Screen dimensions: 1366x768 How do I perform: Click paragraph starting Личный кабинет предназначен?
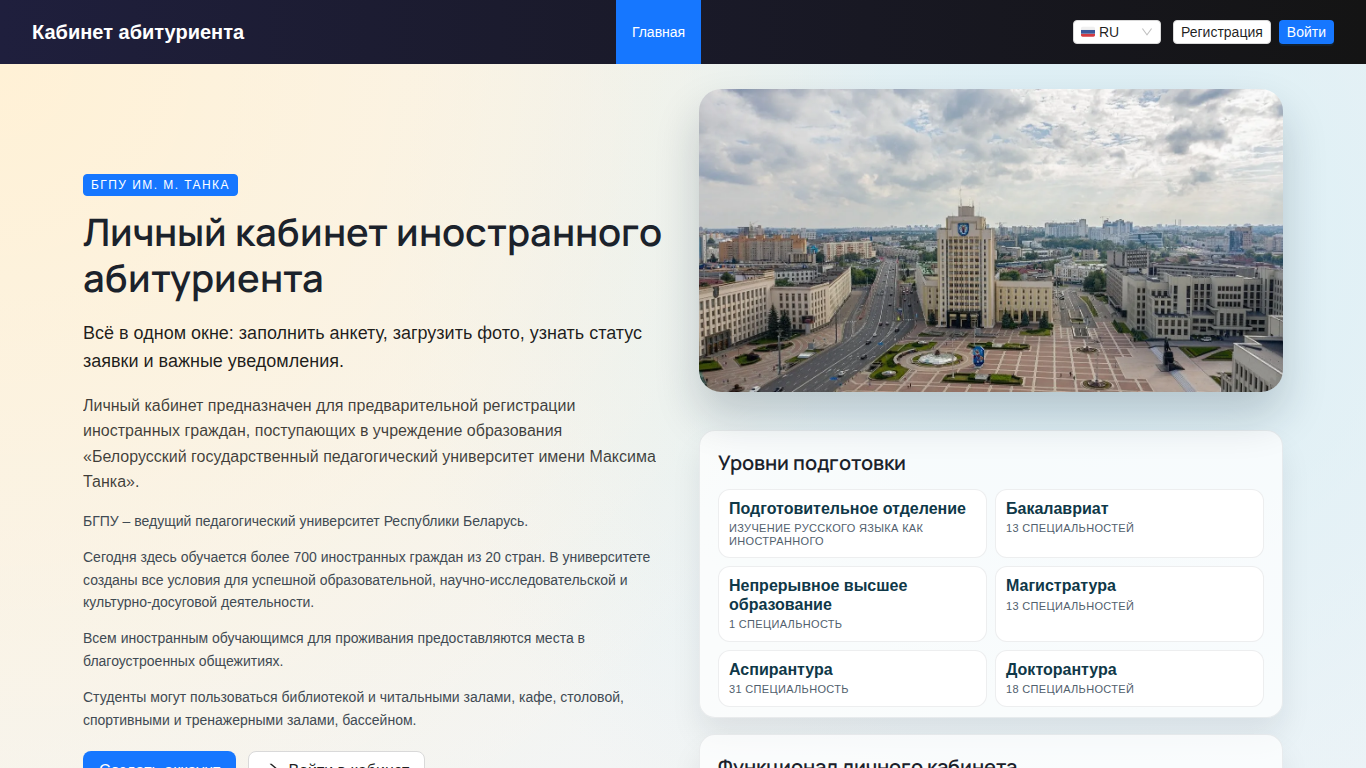point(370,443)
